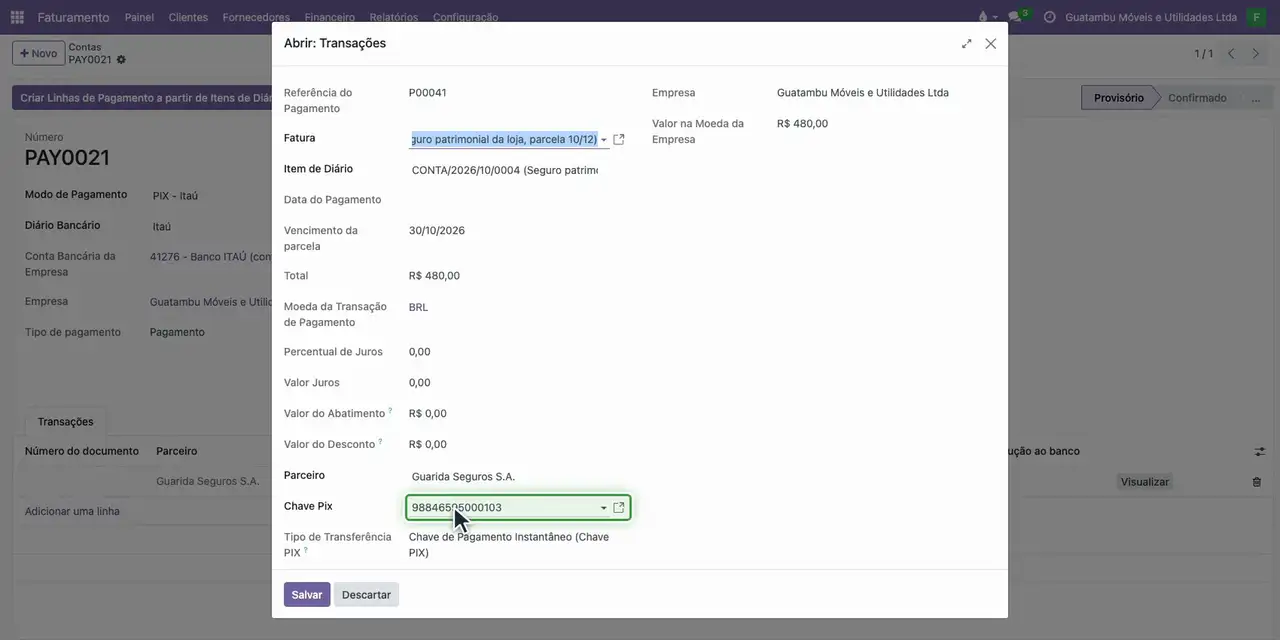Image resolution: width=1280 pixels, height=640 pixels.
Task: Expand the Chave Pix dropdown arrow
Action: click(603, 508)
